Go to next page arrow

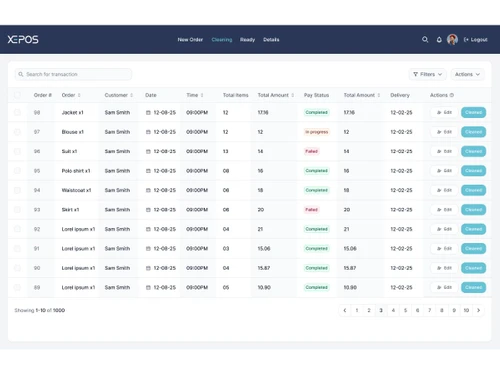click(479, 310)
